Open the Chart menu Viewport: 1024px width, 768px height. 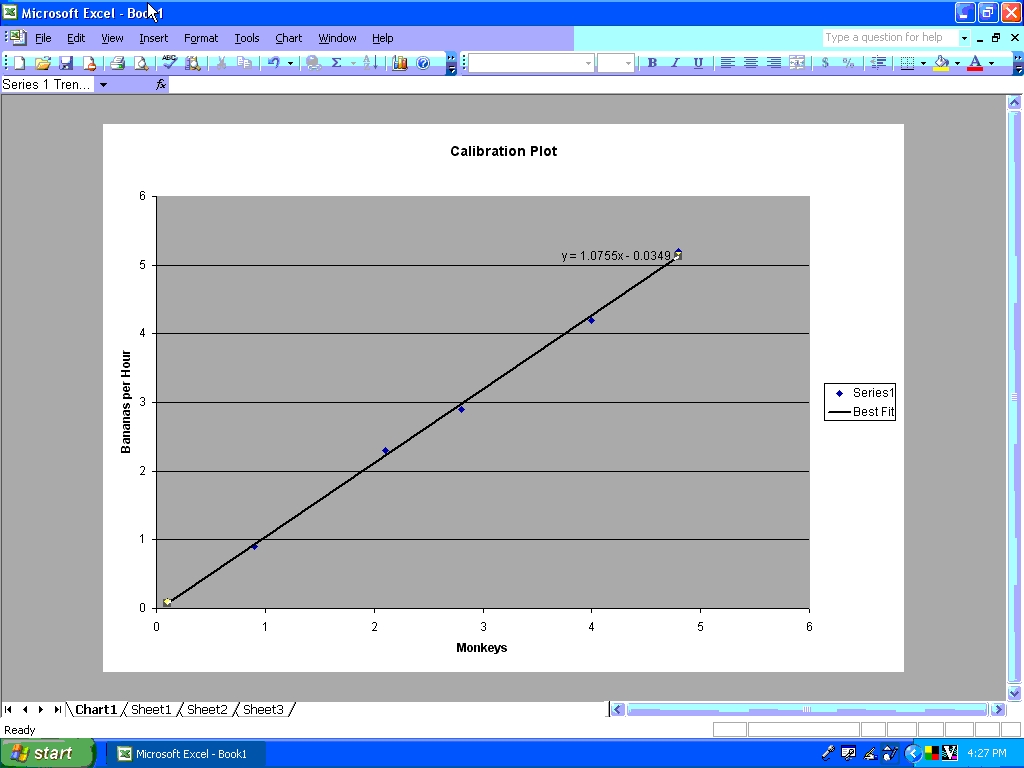[x=288, y=38]
